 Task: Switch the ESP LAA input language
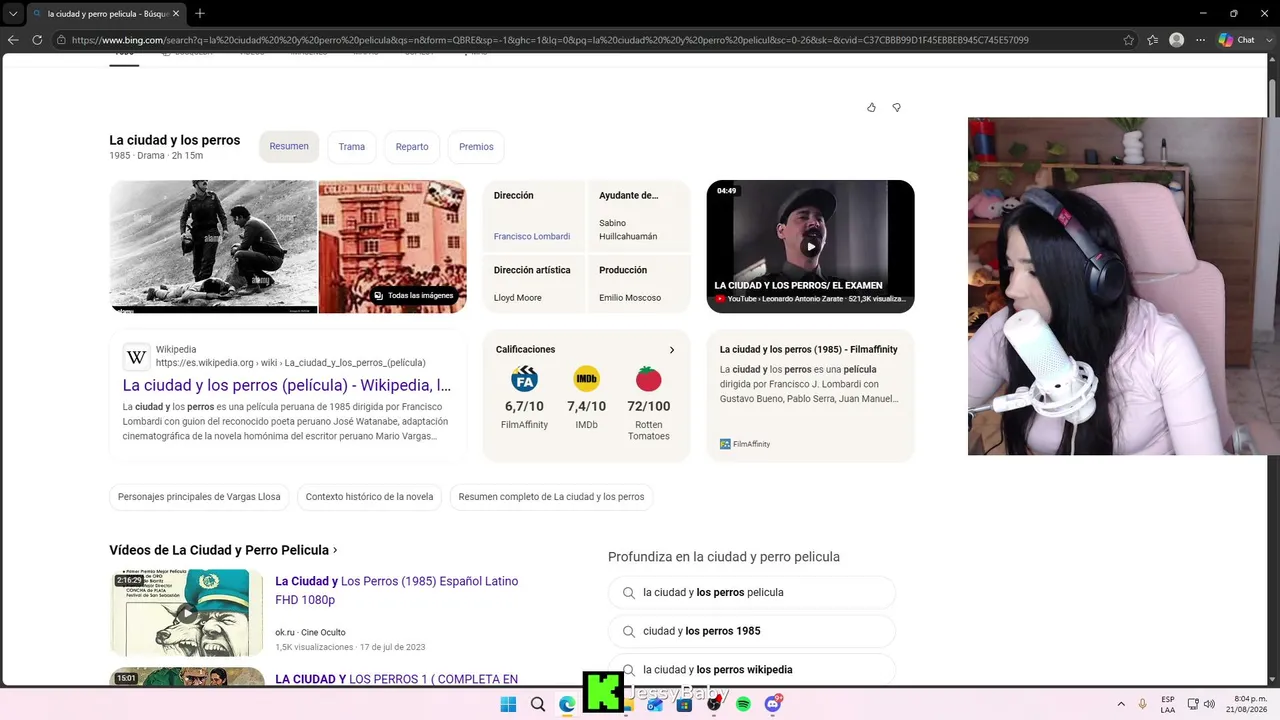[1168, 704]
